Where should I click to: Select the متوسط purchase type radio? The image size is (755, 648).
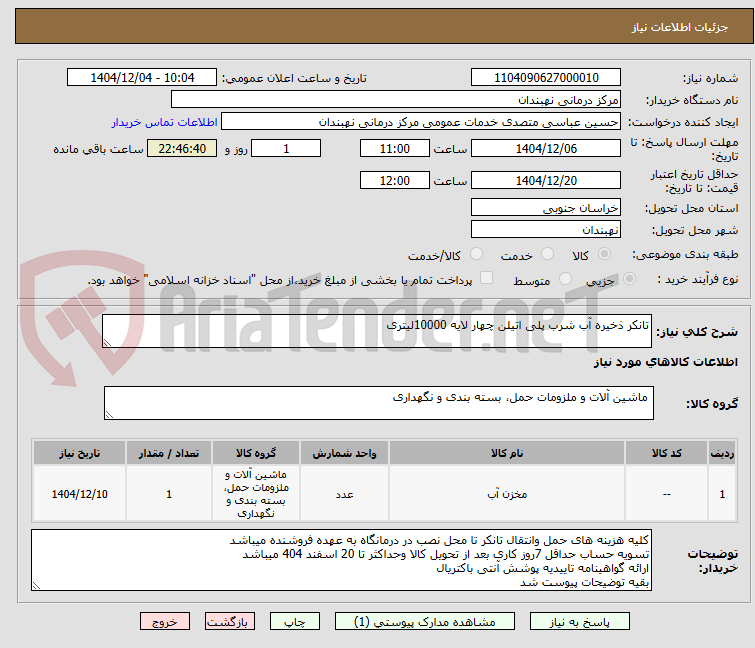pos(565,279)
